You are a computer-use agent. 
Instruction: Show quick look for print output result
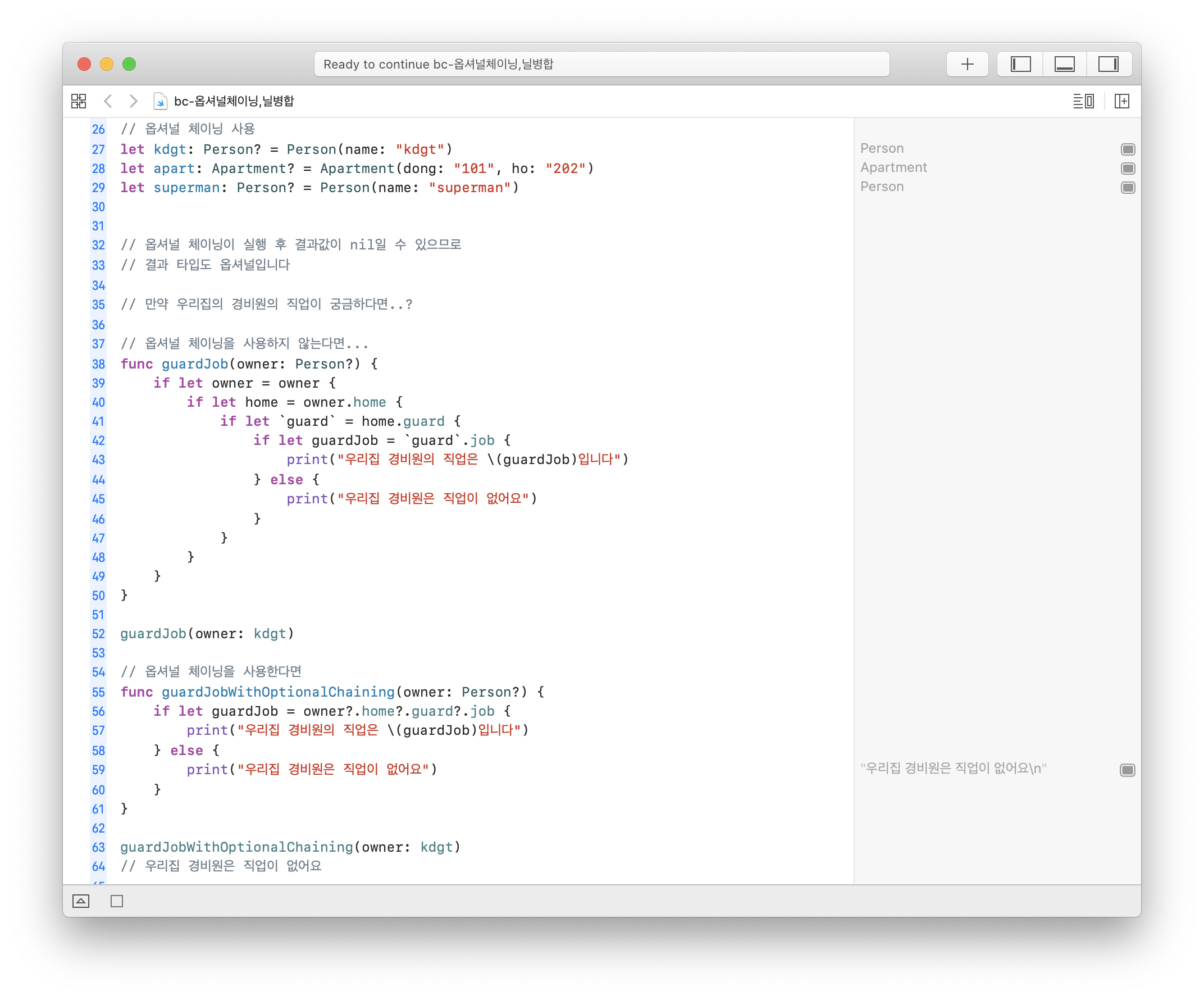coord(1127,769)
